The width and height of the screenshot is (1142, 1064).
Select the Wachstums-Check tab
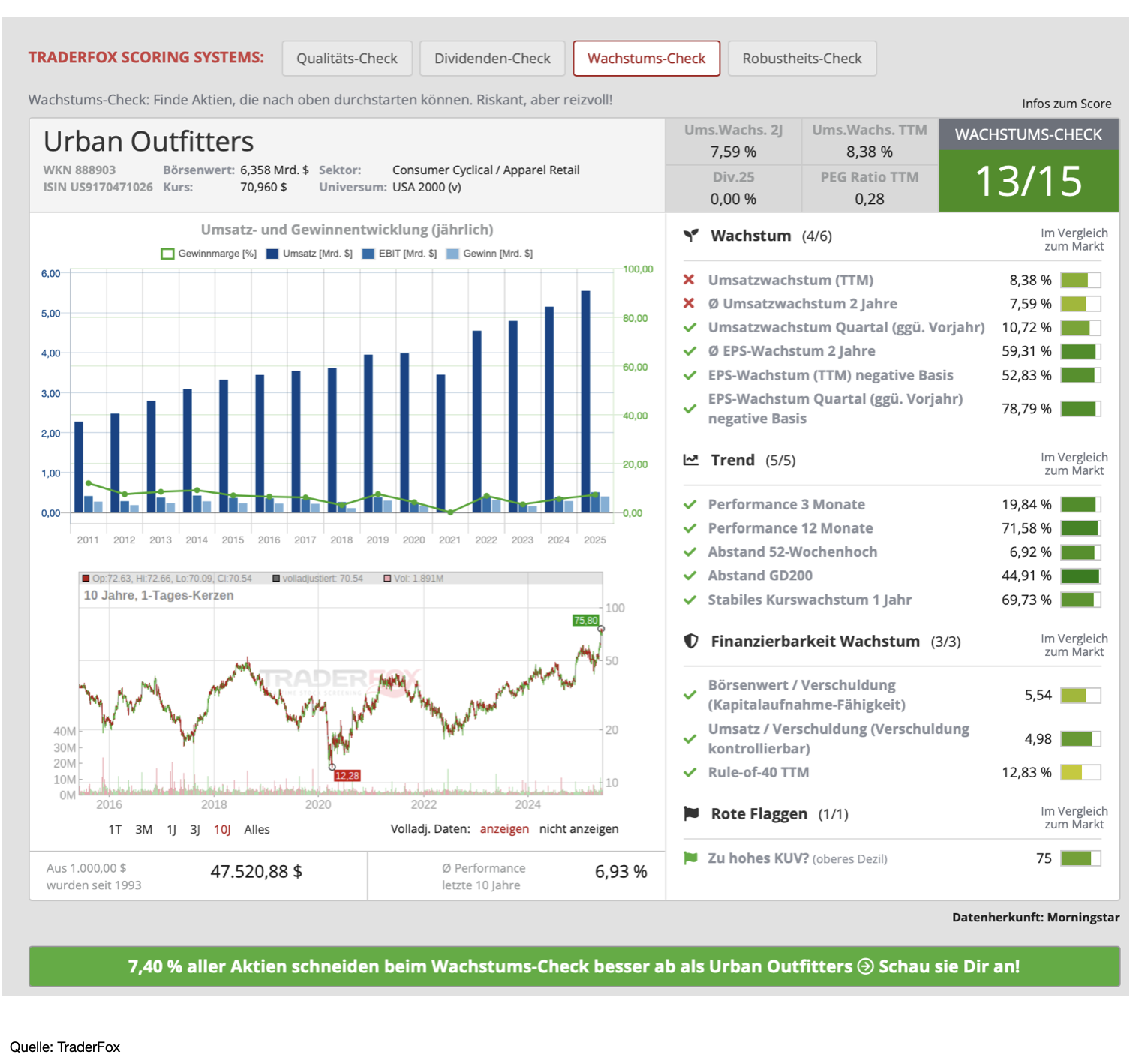[x=646, y=59]
